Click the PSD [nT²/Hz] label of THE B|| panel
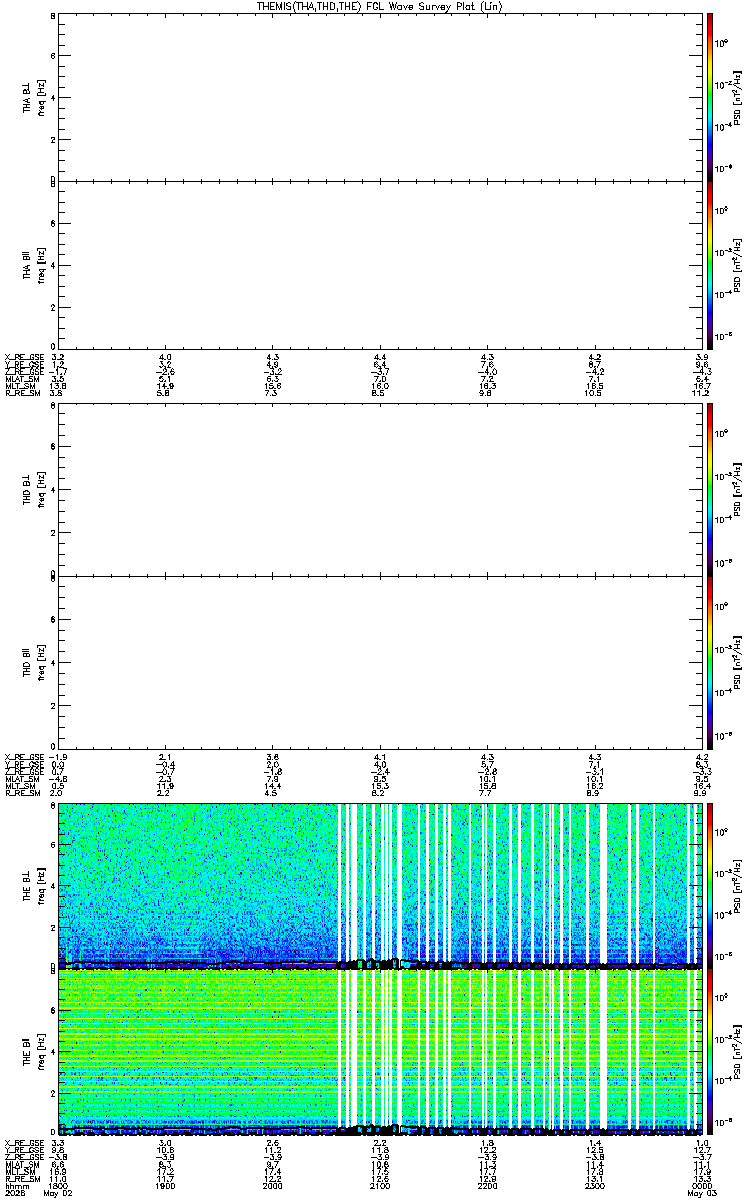This screenshot has height=1200, width=750. pos(737,1053)
